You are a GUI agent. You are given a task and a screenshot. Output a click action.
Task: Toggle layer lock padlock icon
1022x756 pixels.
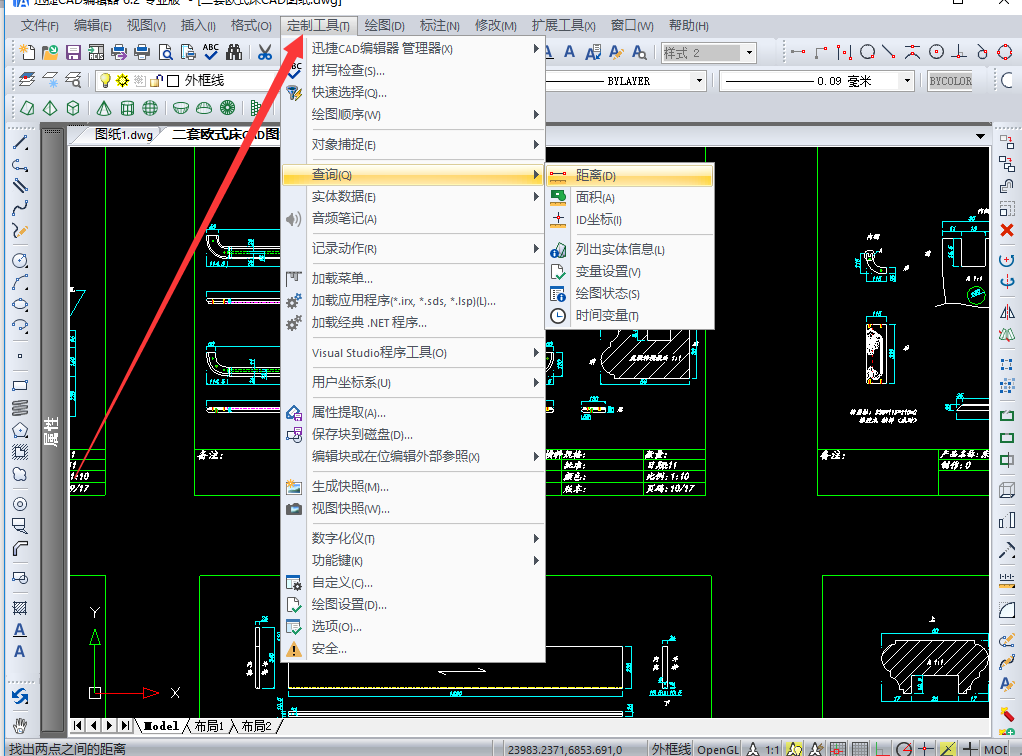(x=156, y=80)
